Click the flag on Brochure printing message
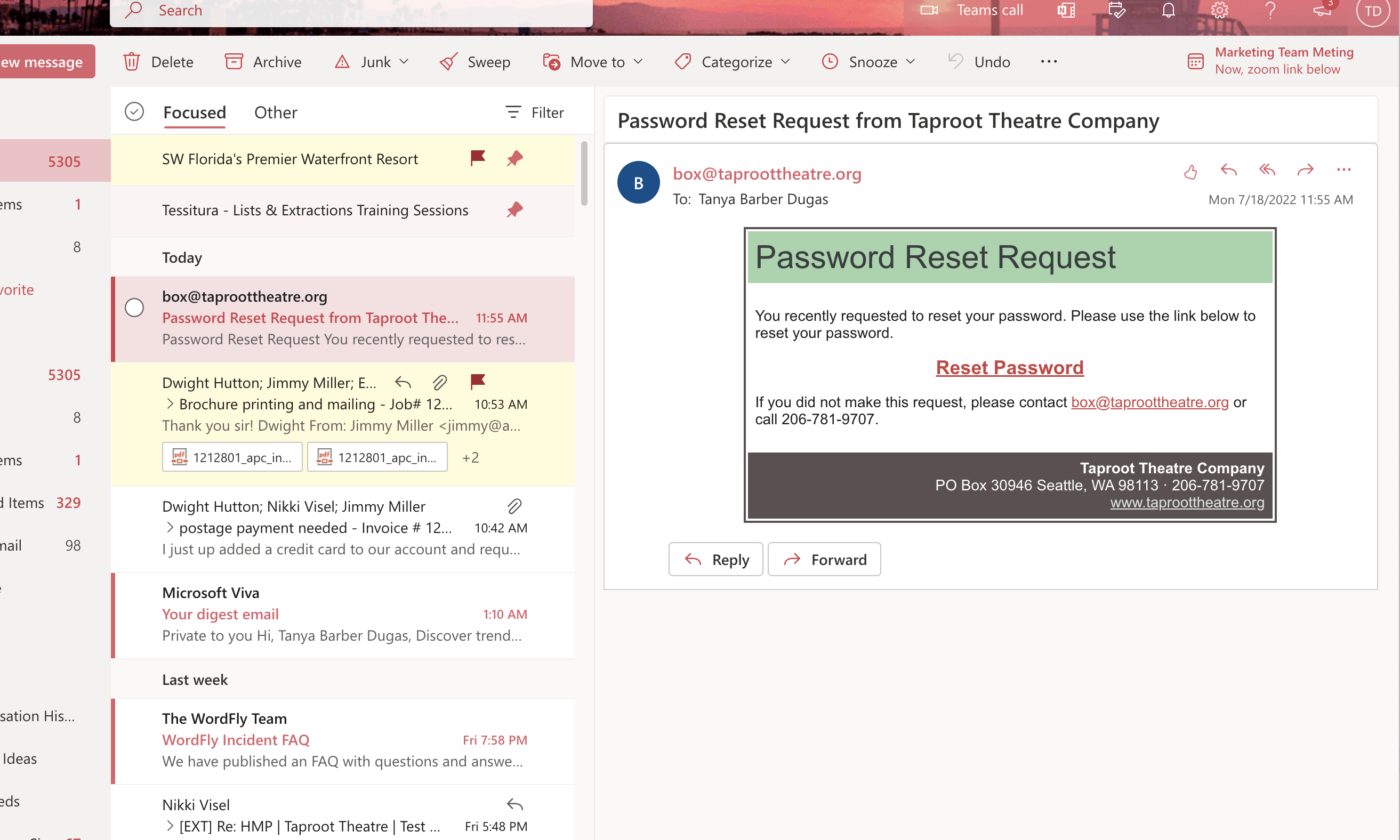 click(x=478, y=381)
